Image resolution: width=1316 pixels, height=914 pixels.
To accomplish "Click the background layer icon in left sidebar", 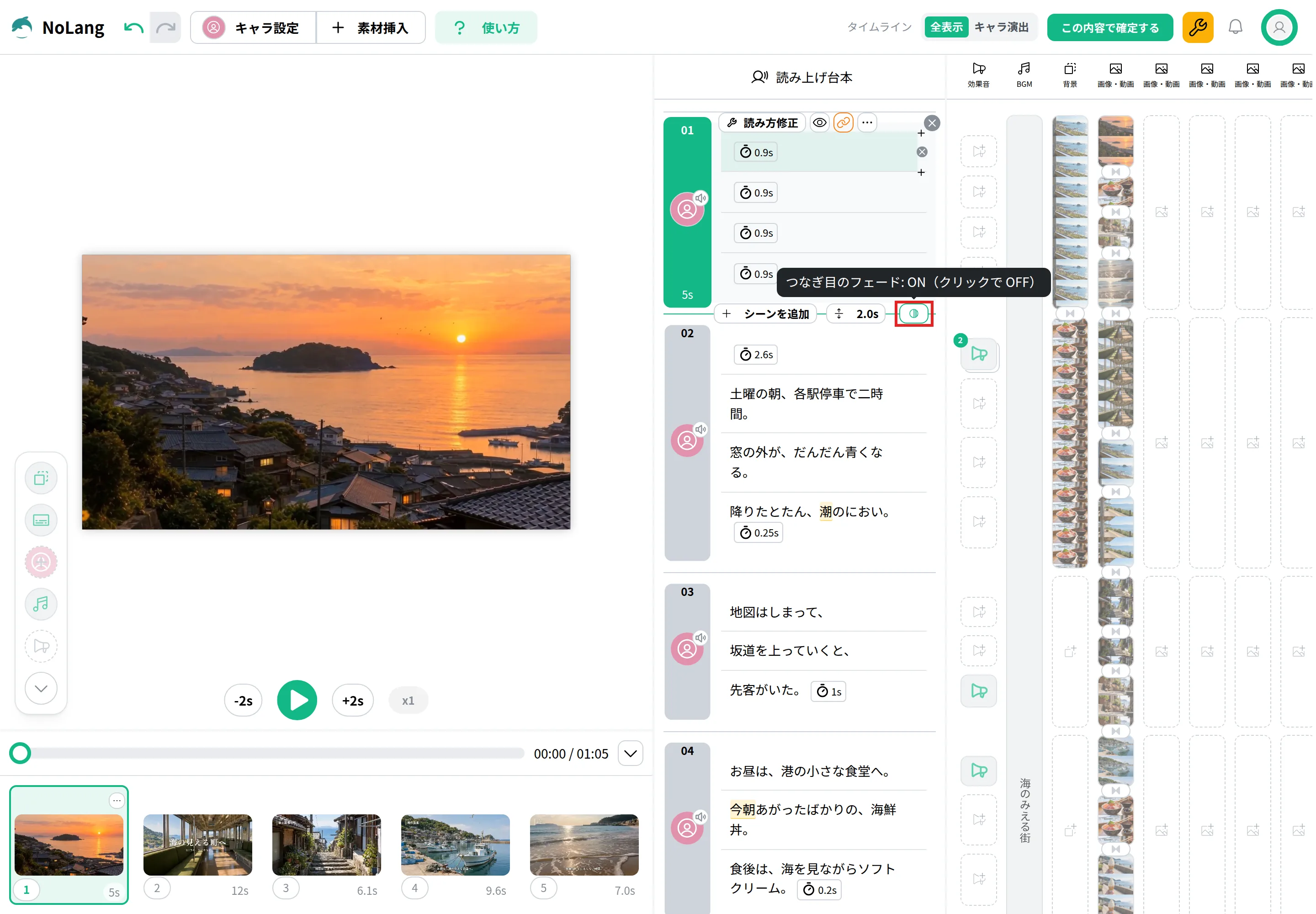I will point(41,478).
